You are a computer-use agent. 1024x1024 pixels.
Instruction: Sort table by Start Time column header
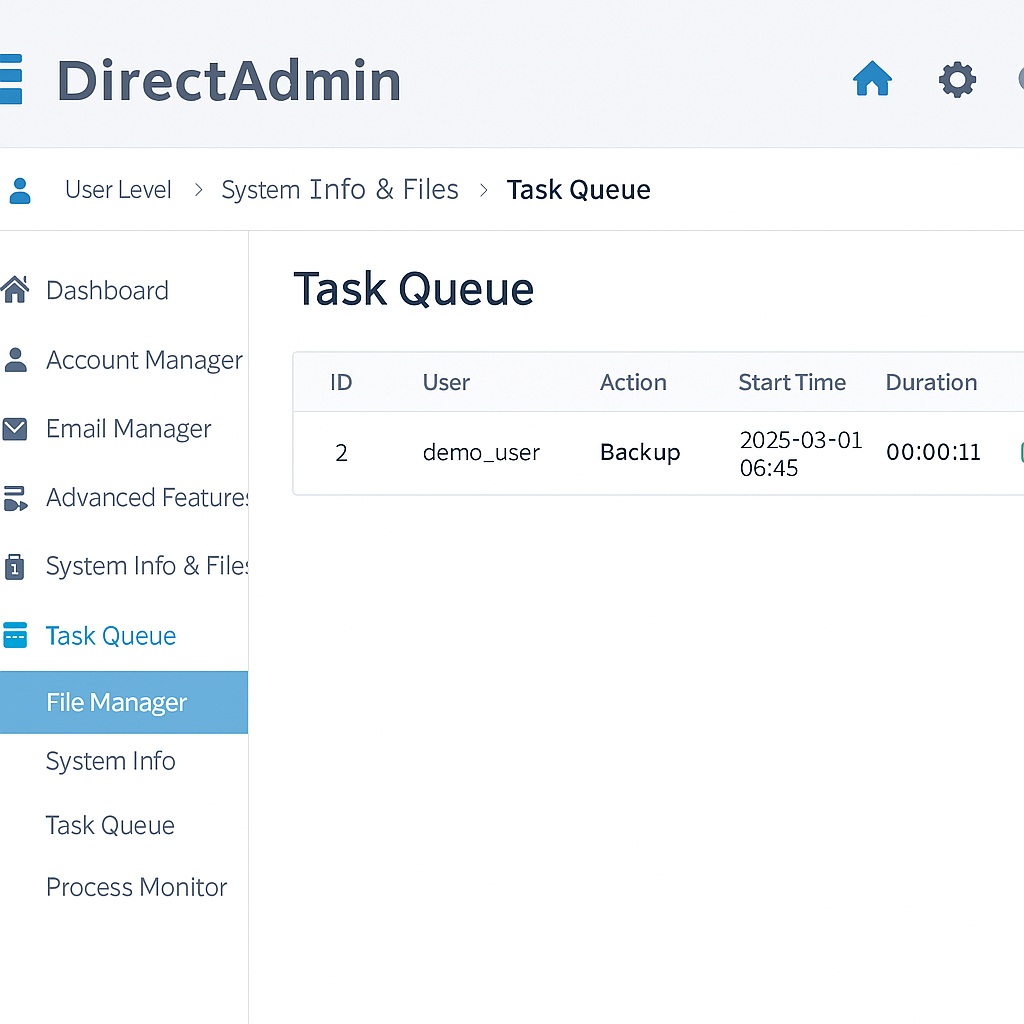792,382
